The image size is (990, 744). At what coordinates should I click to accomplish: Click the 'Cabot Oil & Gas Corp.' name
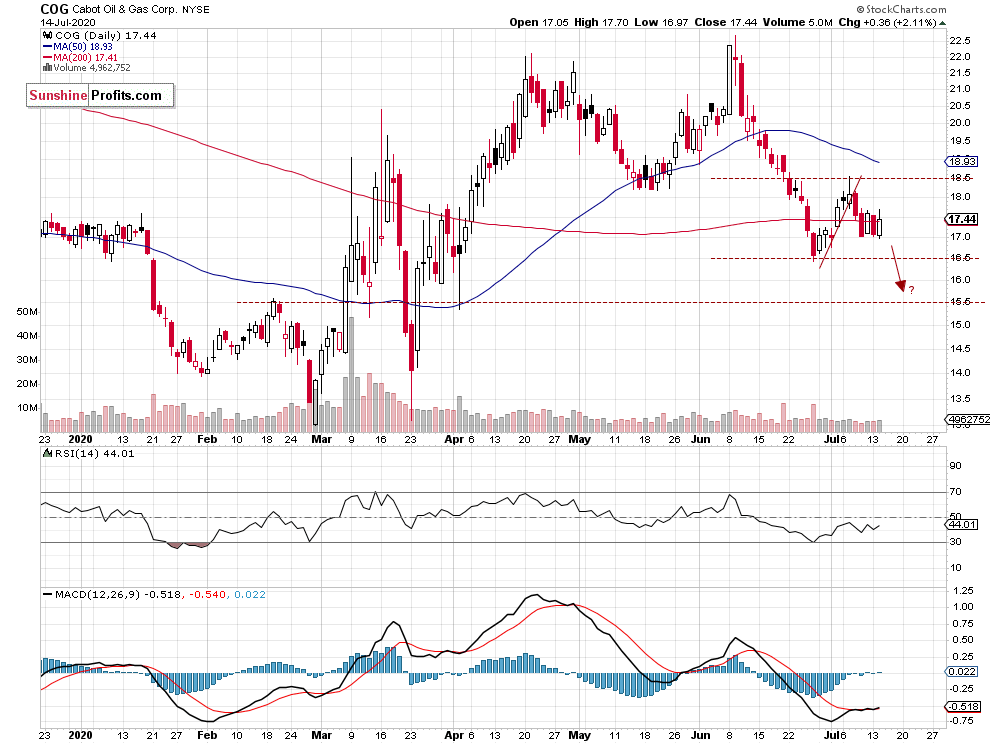pos(125,9)
